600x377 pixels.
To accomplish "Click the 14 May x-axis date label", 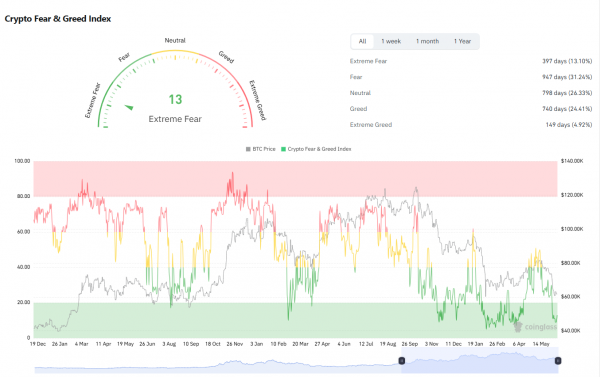I will 541,344.
